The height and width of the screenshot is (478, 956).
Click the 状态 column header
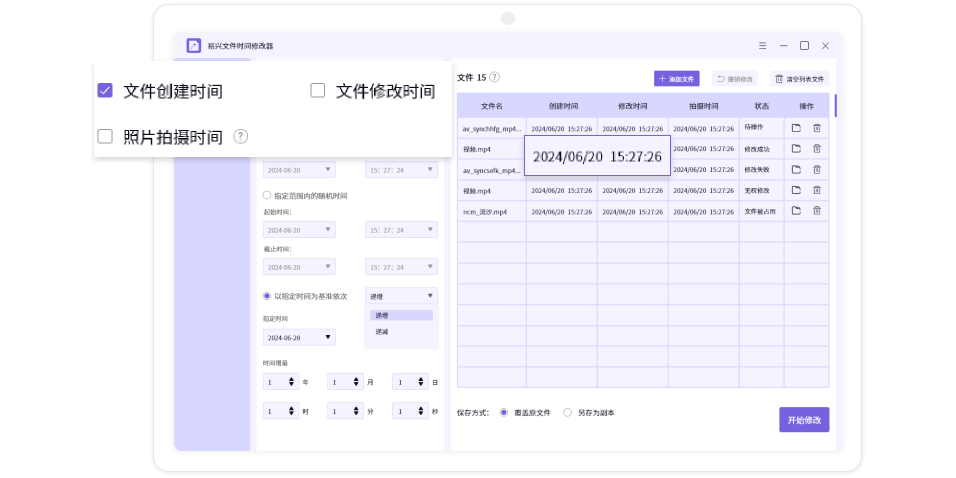click(x=762, y=105)
